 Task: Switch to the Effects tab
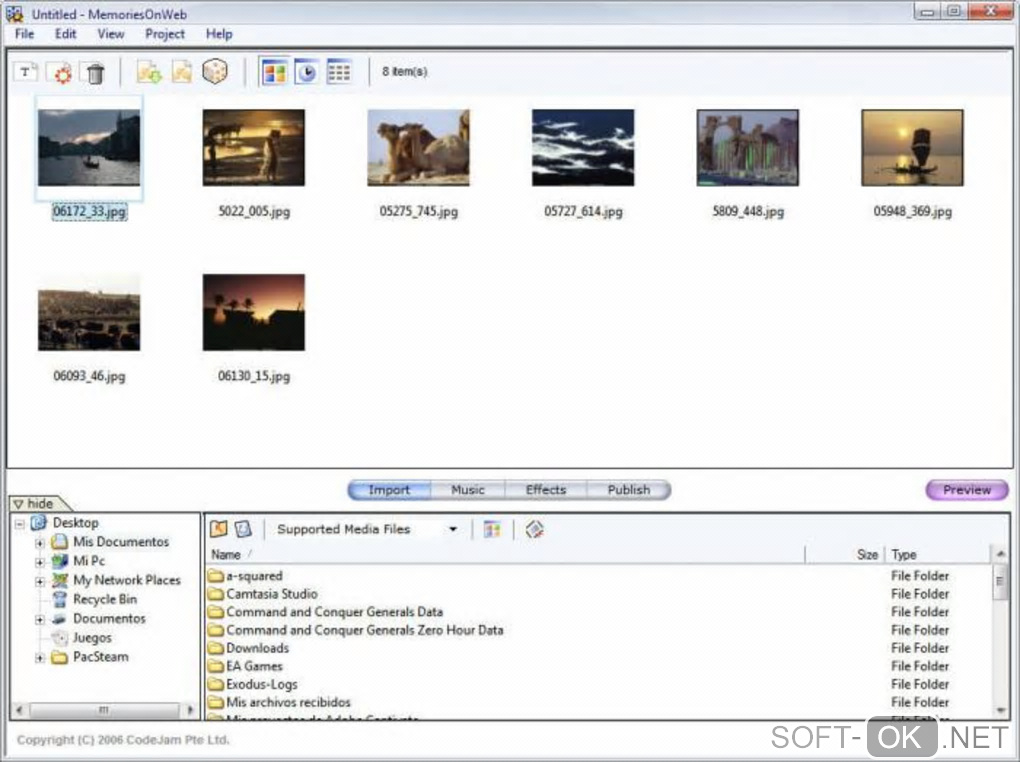[x=546, y=489]
